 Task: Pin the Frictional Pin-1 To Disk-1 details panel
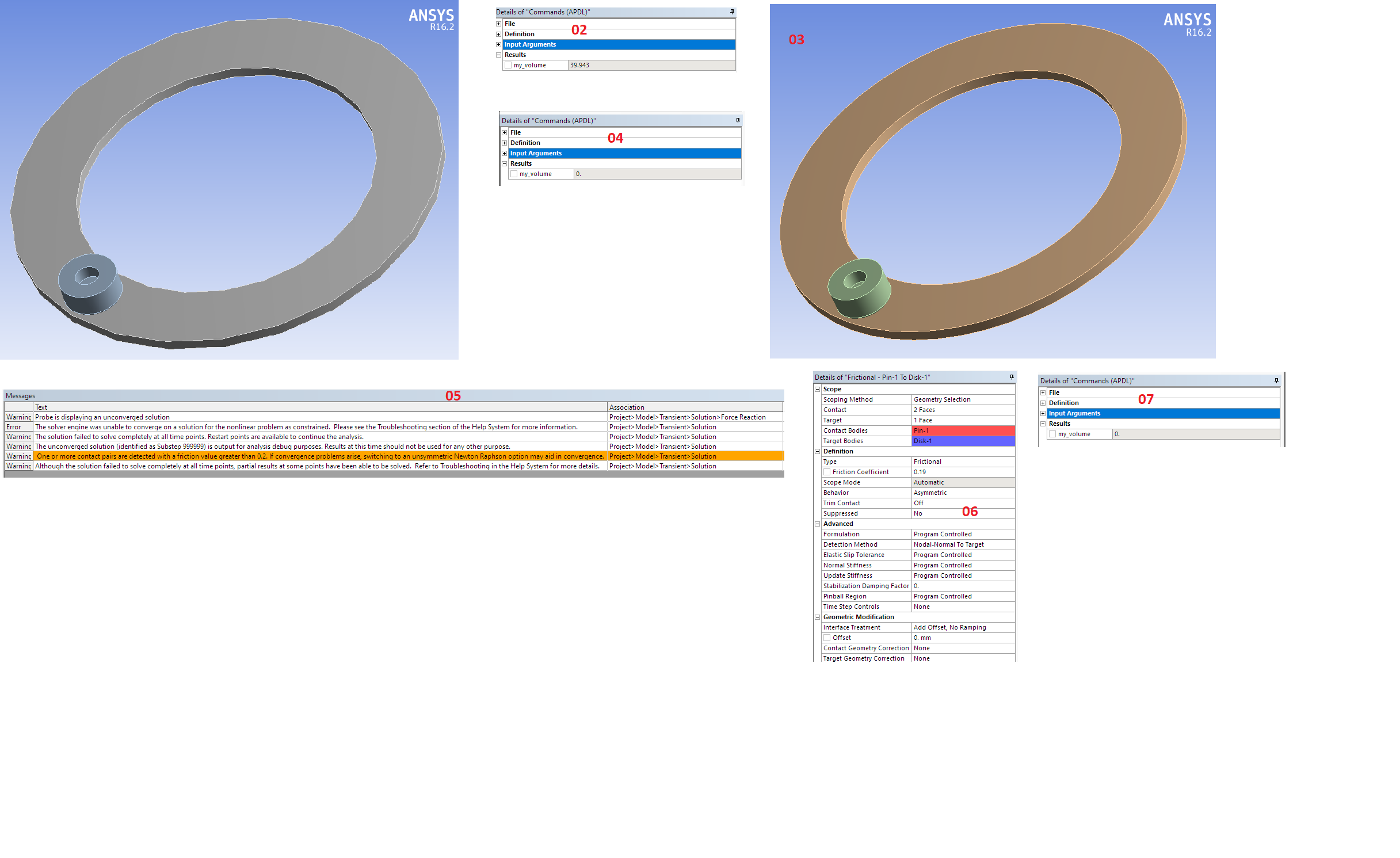tap(1012, 377)
